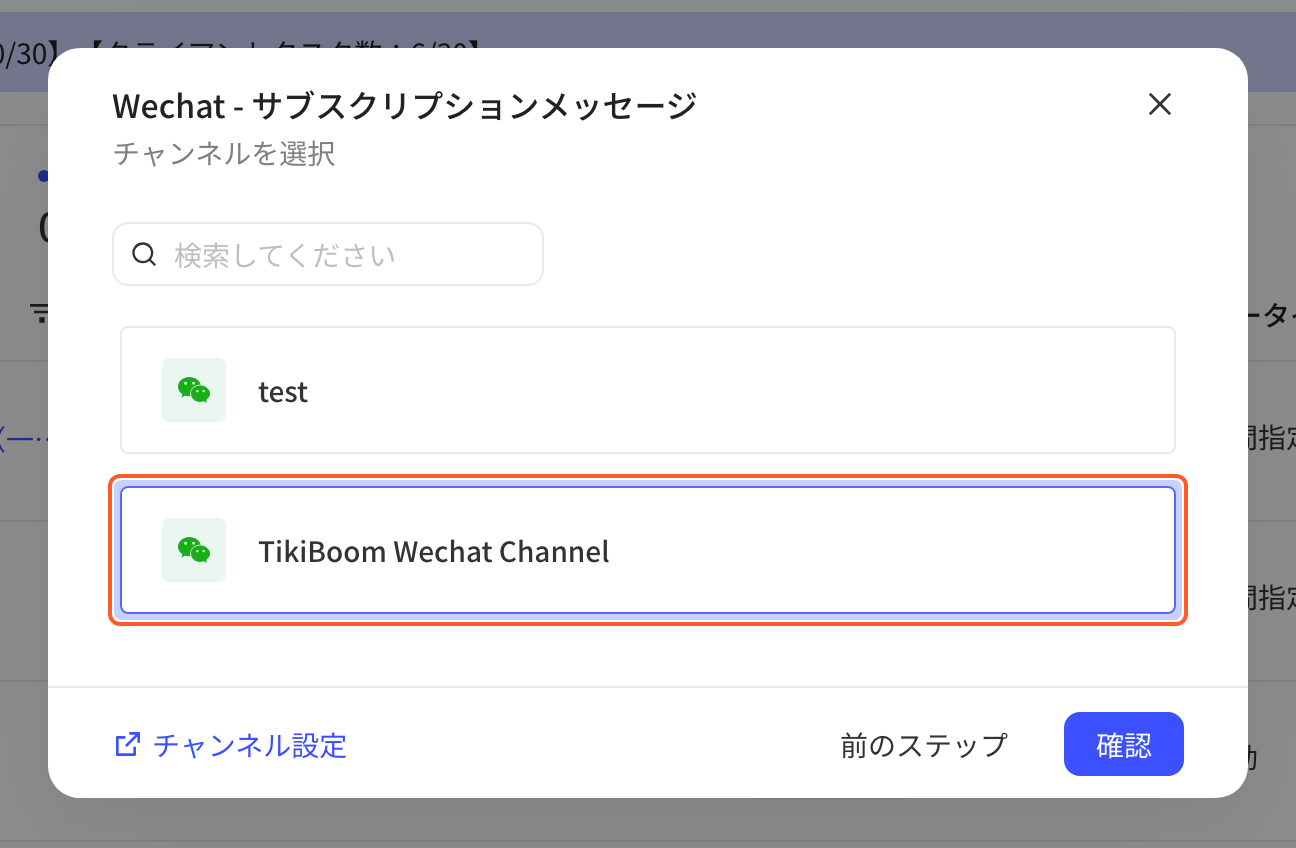Click the dialog title Wechat - サブスクリプションメッセージ
This screenshot has width=1296, height=848.
(405, 105)
